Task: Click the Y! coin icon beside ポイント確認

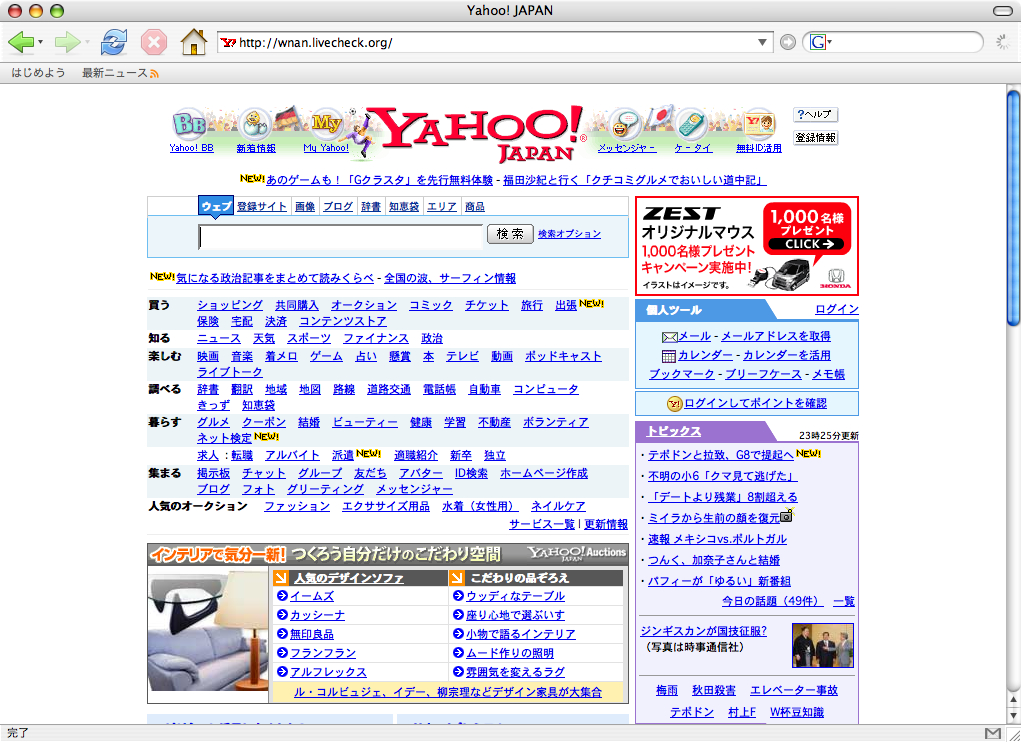Action: click(x=675, y=404)
